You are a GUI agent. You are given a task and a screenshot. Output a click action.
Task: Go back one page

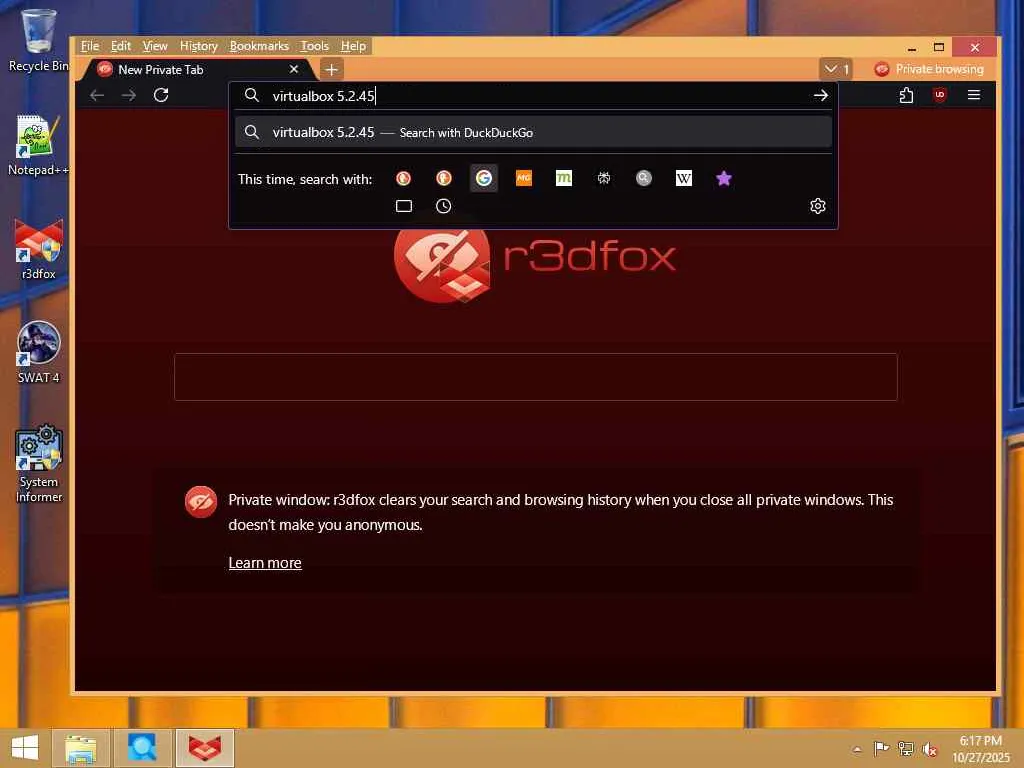pyautogui.click(x=97, y=95)
